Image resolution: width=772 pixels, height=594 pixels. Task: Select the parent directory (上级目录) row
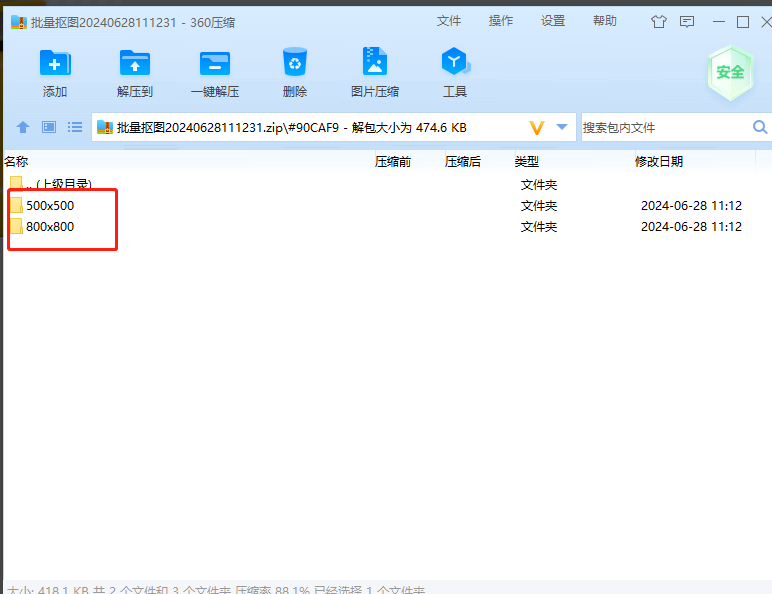(x=51, y=184)
